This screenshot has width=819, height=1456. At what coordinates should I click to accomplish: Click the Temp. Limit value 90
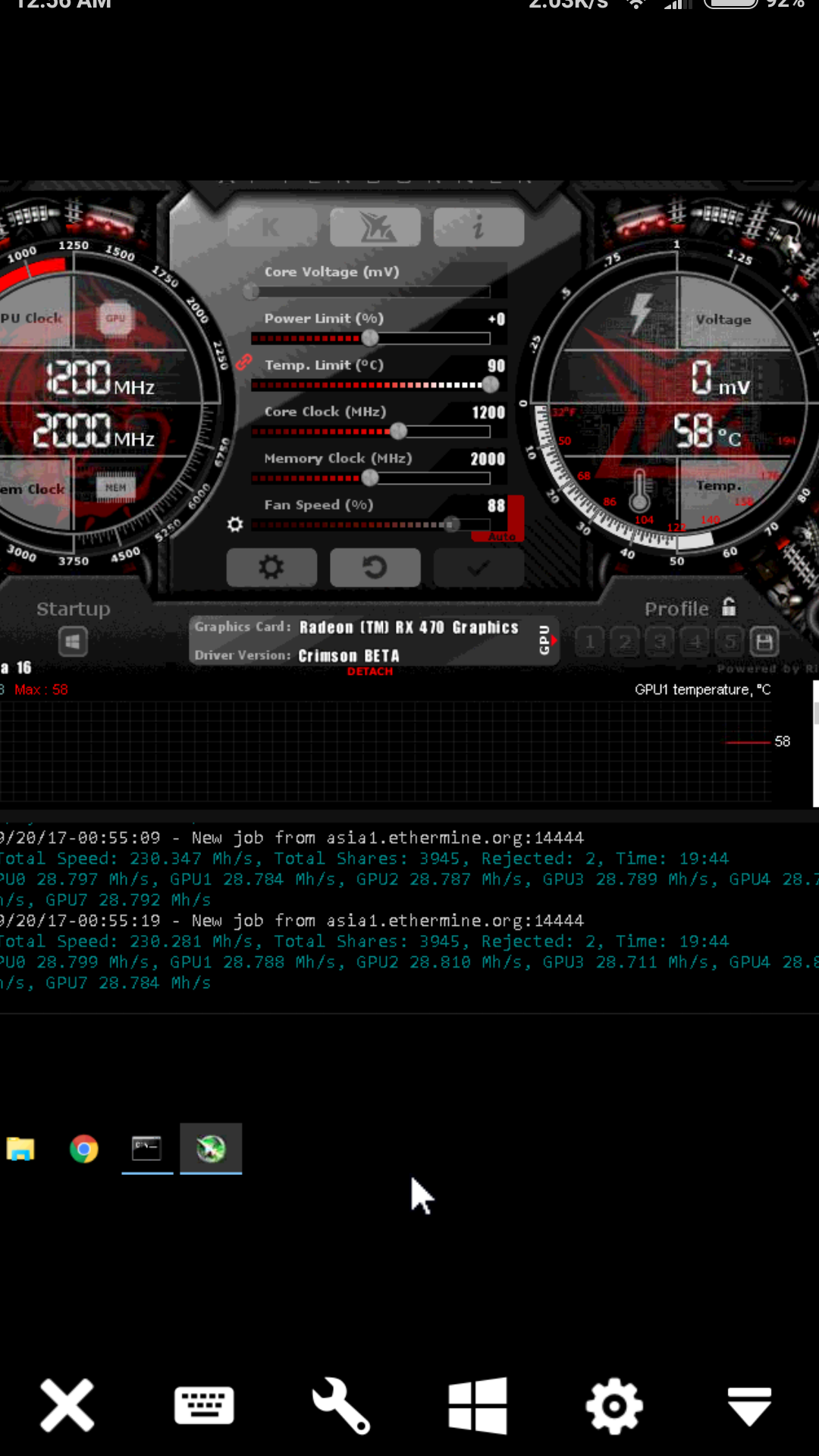496,366
